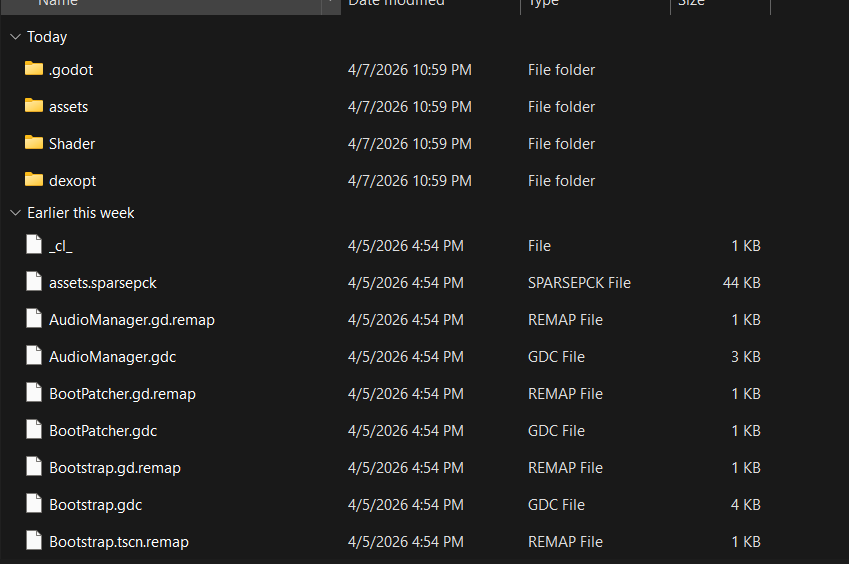Click the _cl_ file icon
This screenshot has width=849, height=564.
click(34, 245)
